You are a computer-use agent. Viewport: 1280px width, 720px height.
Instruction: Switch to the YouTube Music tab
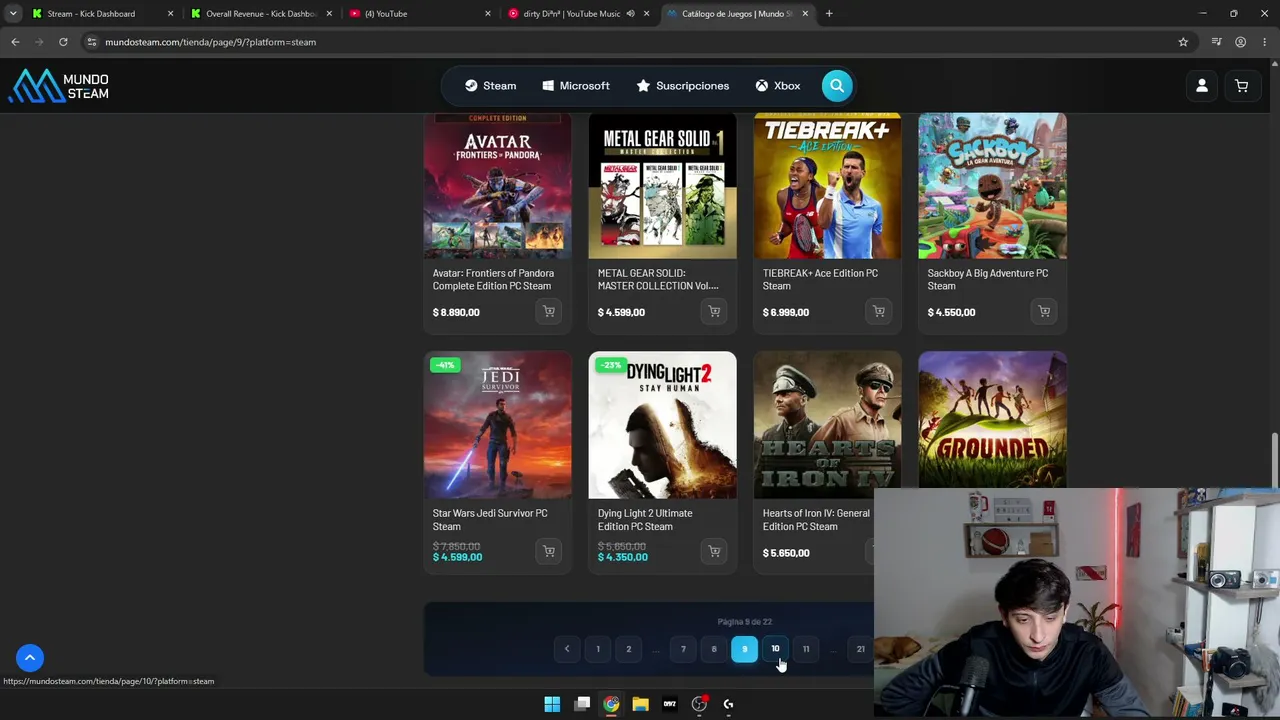579,14
